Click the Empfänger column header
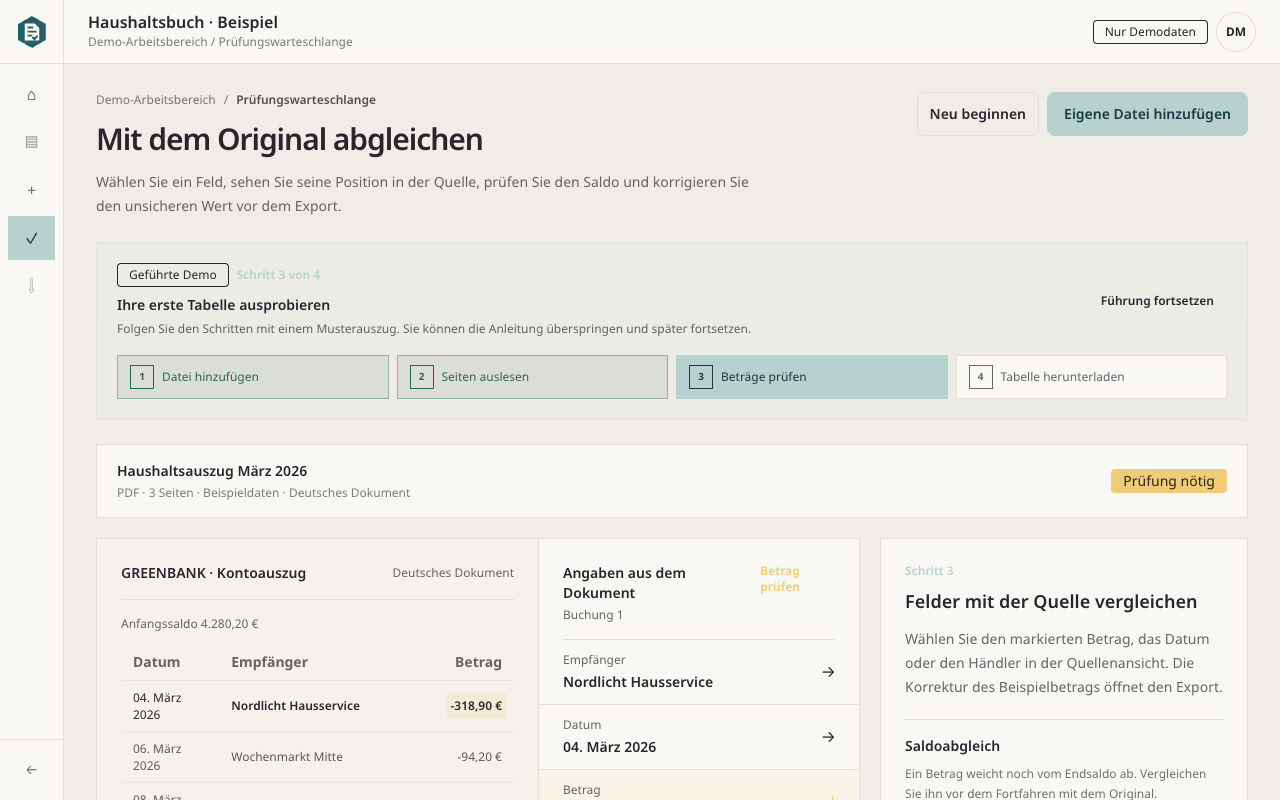 (x=270, y=662)
